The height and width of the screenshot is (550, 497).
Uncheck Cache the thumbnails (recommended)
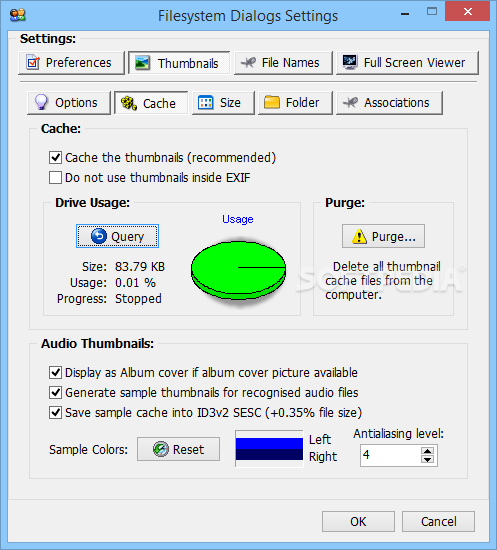(55, 157)
